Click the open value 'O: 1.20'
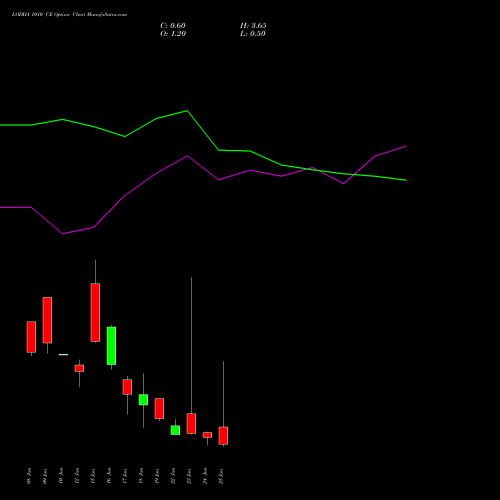This screenshot has height=500, width=500. pyautogui.click(x=173, y=34)
